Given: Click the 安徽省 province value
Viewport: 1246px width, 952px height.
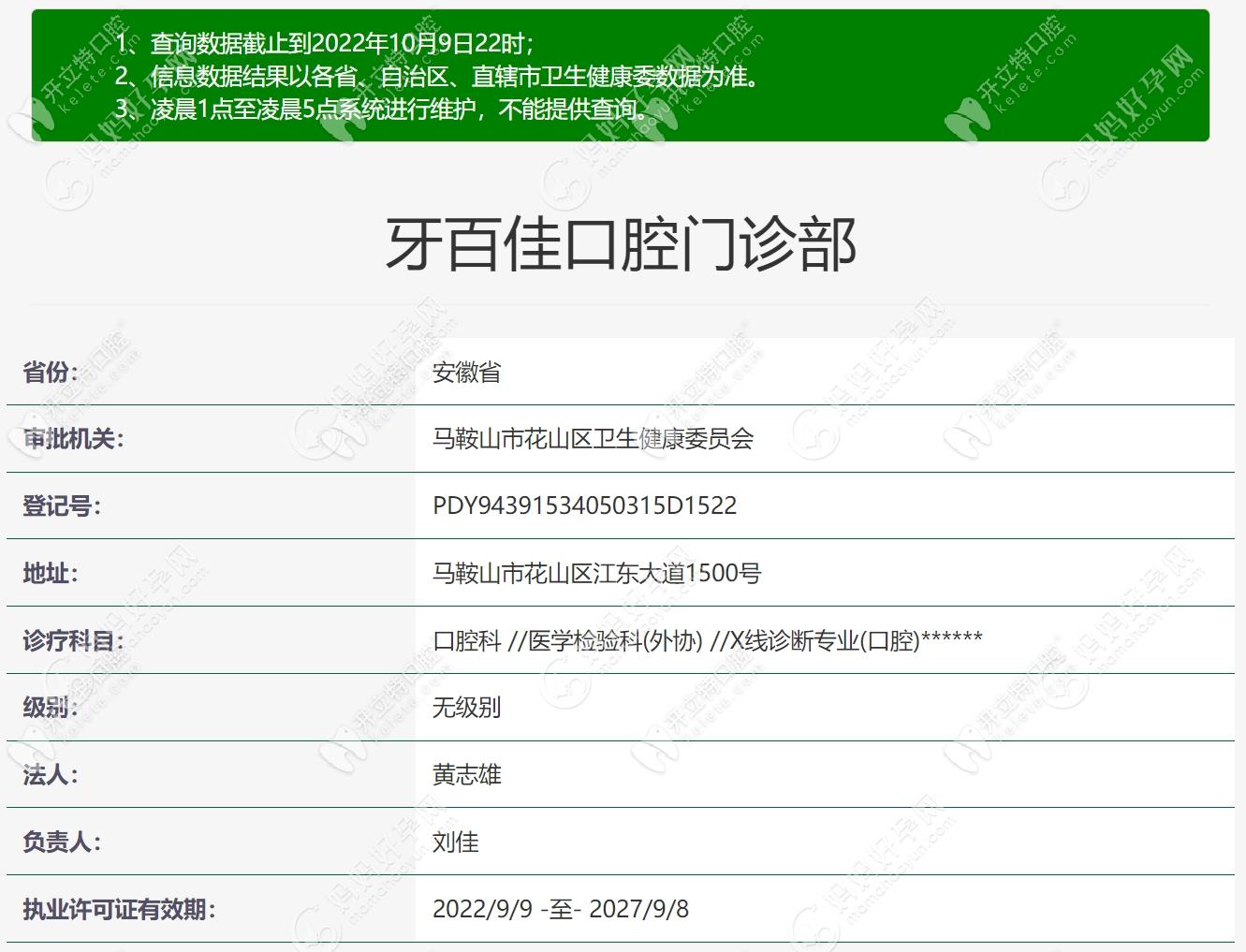Looking at the screenshot, I should (466, 373).
